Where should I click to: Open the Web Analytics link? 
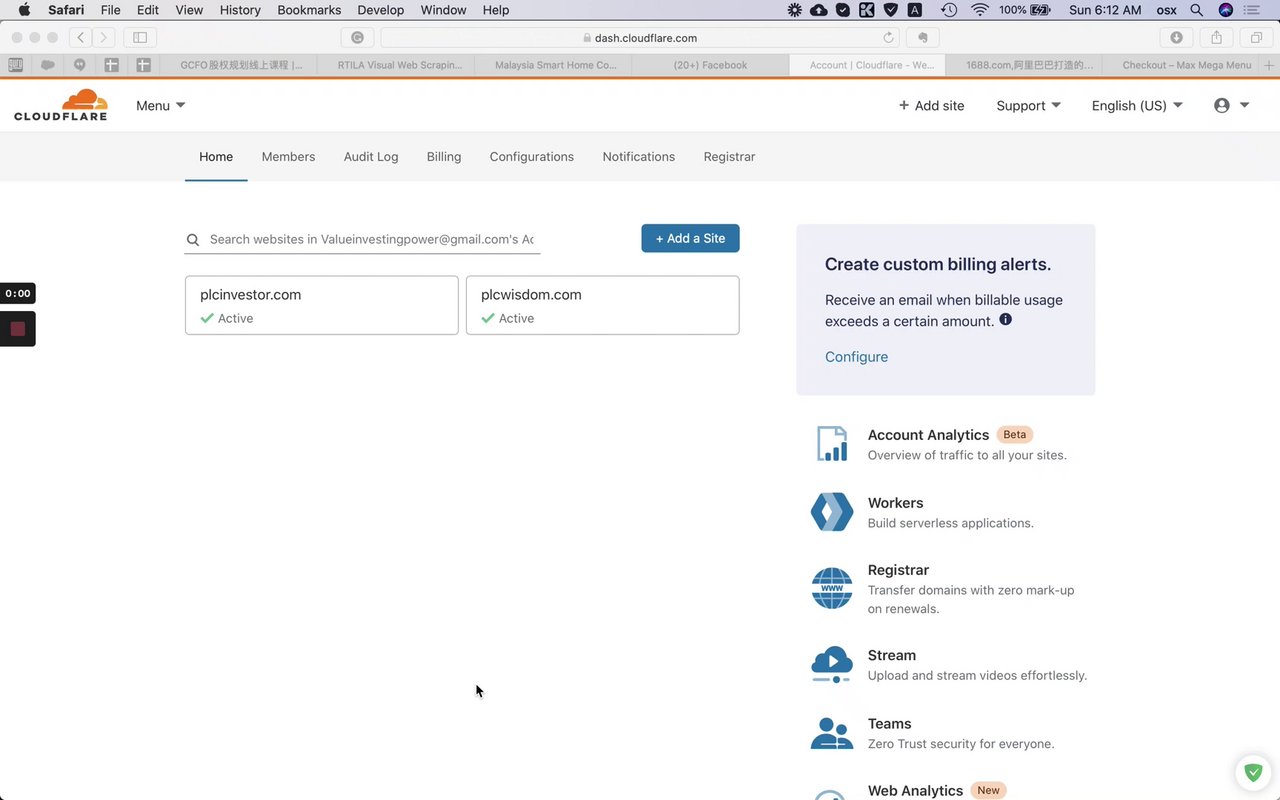coord(915,790)
